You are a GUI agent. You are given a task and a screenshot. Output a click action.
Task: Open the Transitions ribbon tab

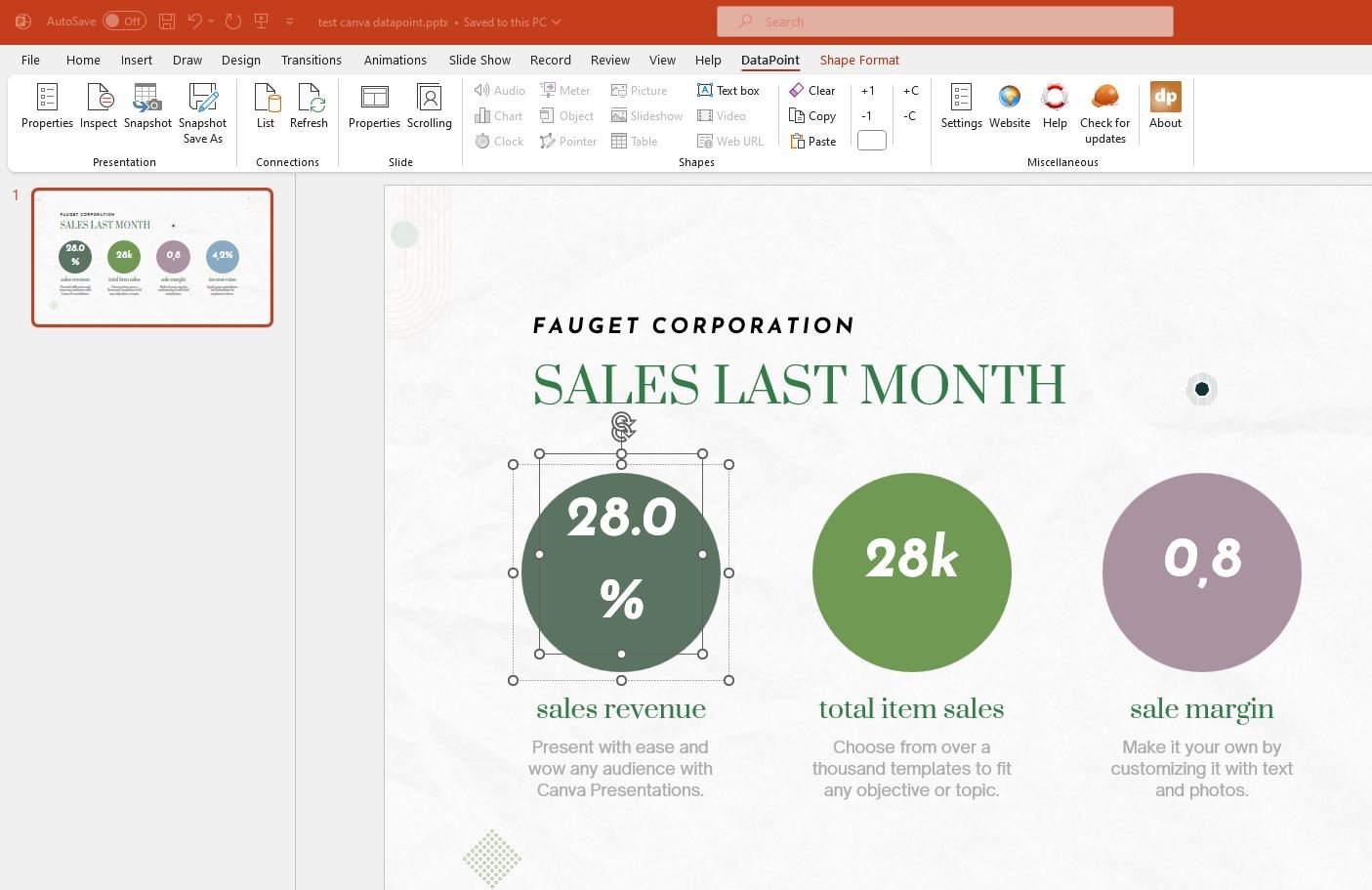311,60
